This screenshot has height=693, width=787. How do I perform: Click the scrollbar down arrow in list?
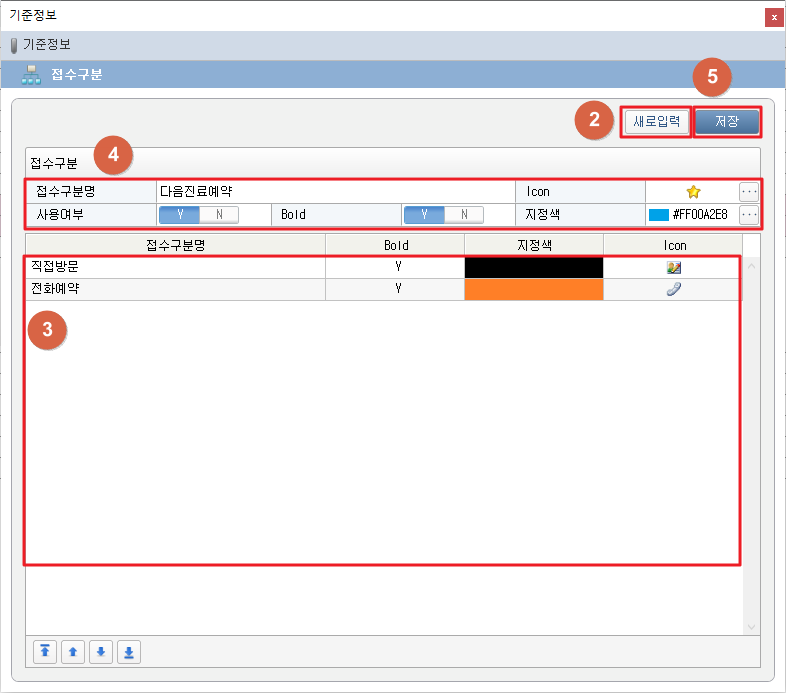coord(752,626)
